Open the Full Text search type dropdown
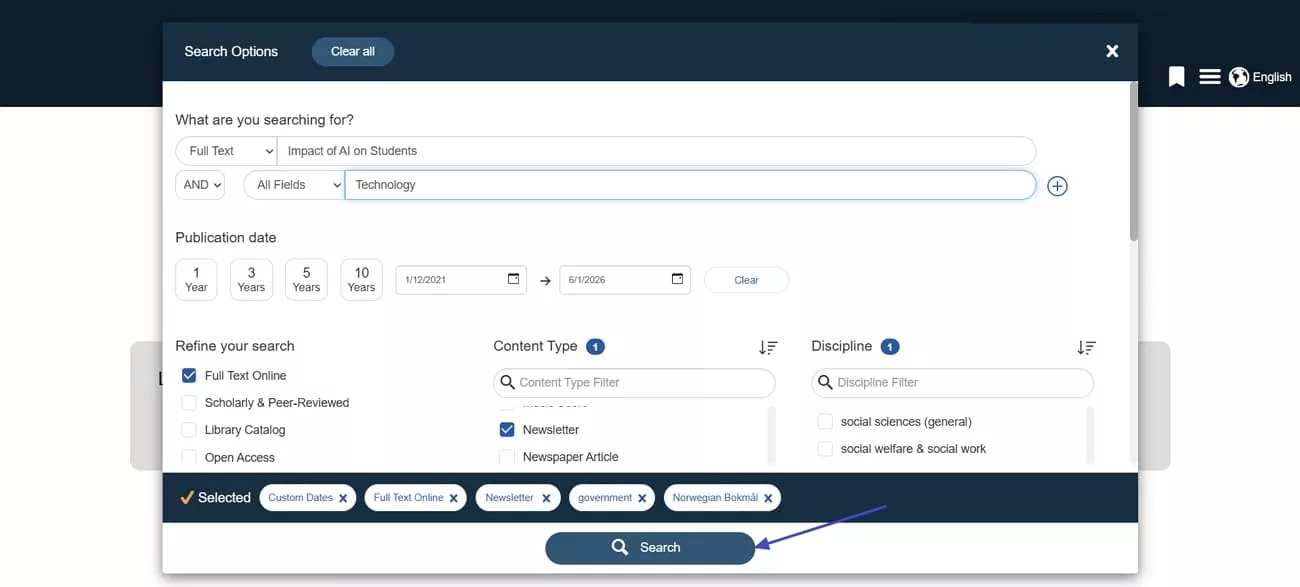Viewport: 1300px width, 587px height. pos(226,150)
